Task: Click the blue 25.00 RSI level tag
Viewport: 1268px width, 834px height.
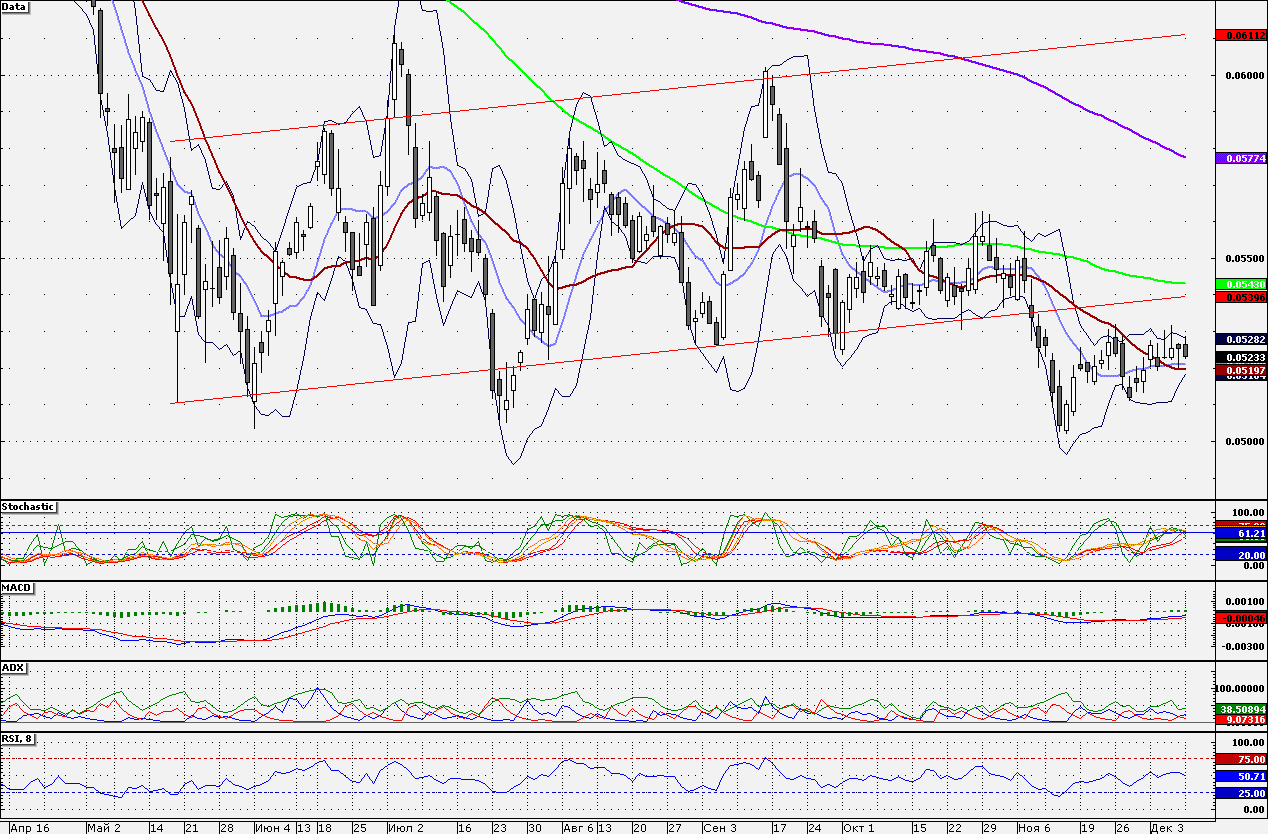Action: [1241, 793]
